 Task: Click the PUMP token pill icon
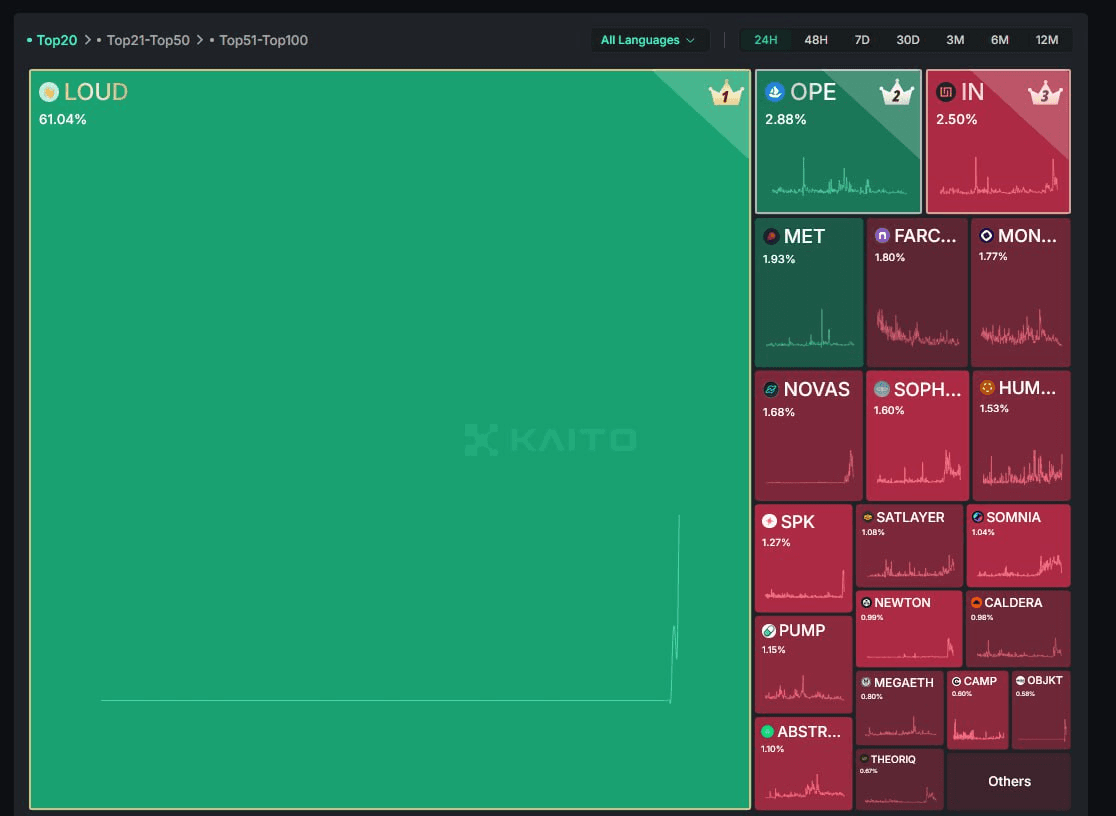tap(769, 631)
